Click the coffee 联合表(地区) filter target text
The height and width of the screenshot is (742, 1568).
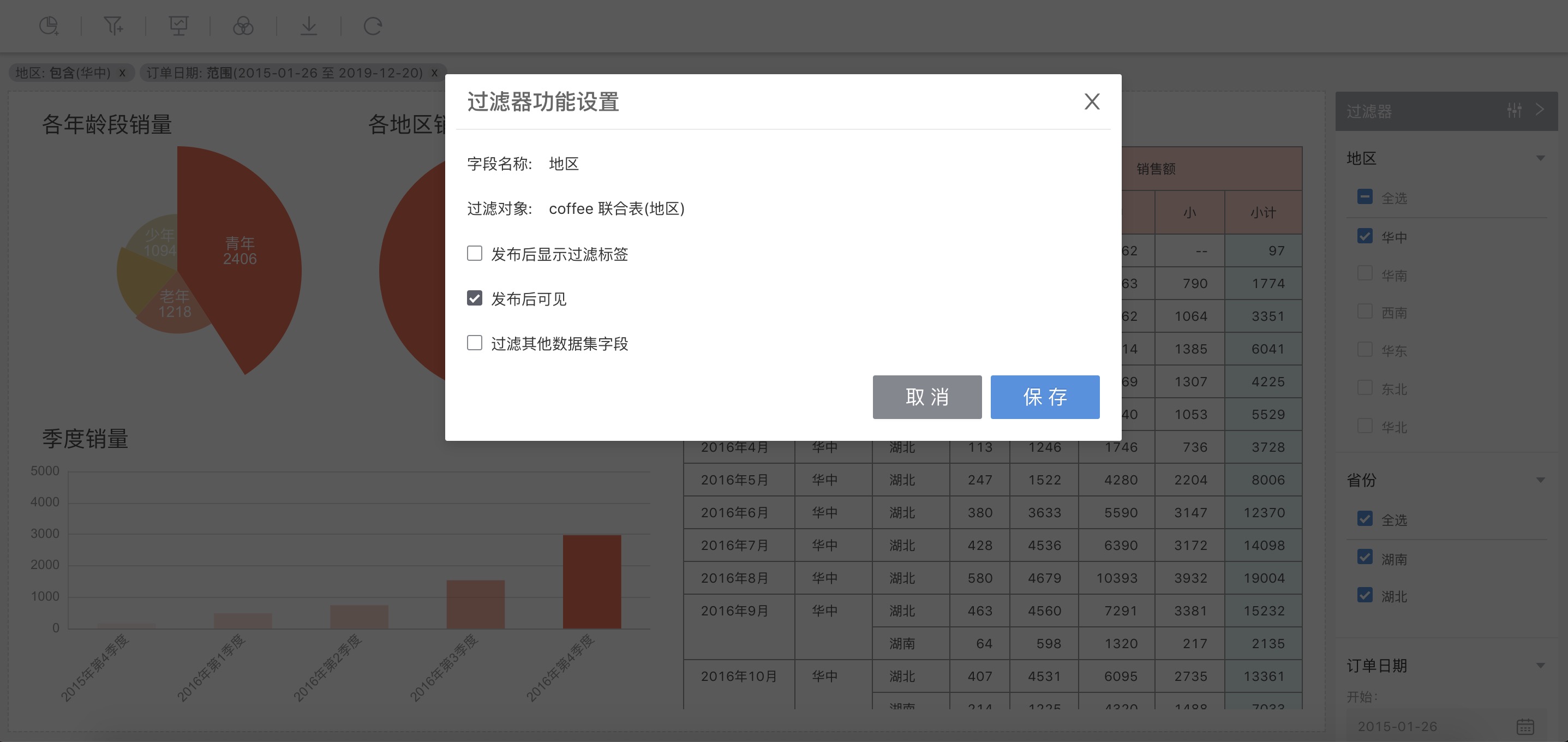coord(617,209)
